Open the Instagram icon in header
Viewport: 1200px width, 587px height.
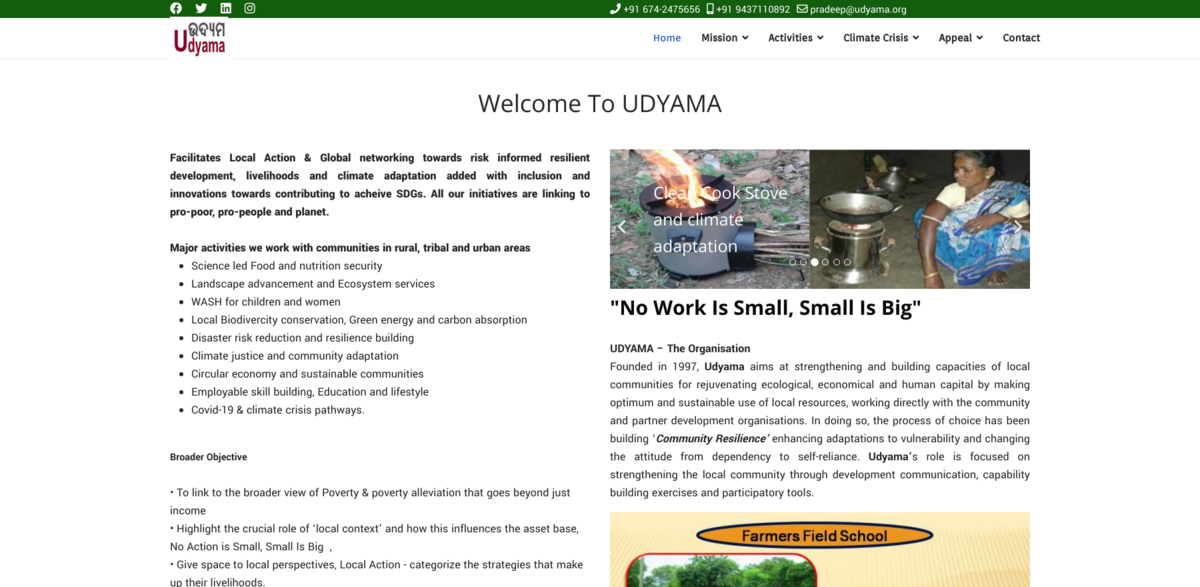coord(249,8)
